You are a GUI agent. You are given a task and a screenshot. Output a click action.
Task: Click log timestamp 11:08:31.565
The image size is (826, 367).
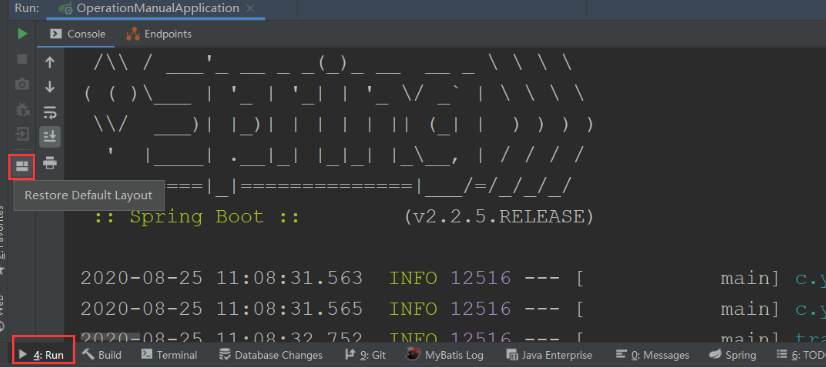click(289, 309)
